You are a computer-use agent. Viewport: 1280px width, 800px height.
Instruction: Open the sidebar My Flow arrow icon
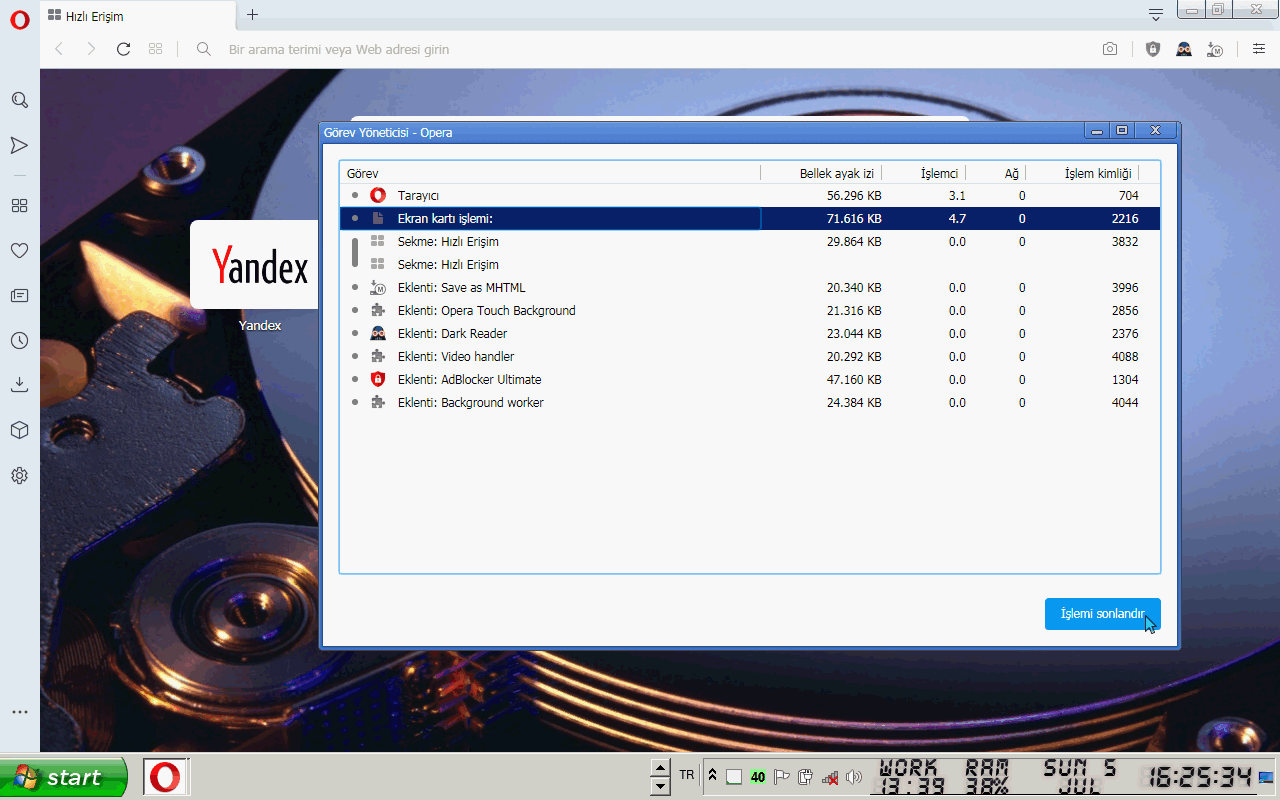tap(19, 146)
